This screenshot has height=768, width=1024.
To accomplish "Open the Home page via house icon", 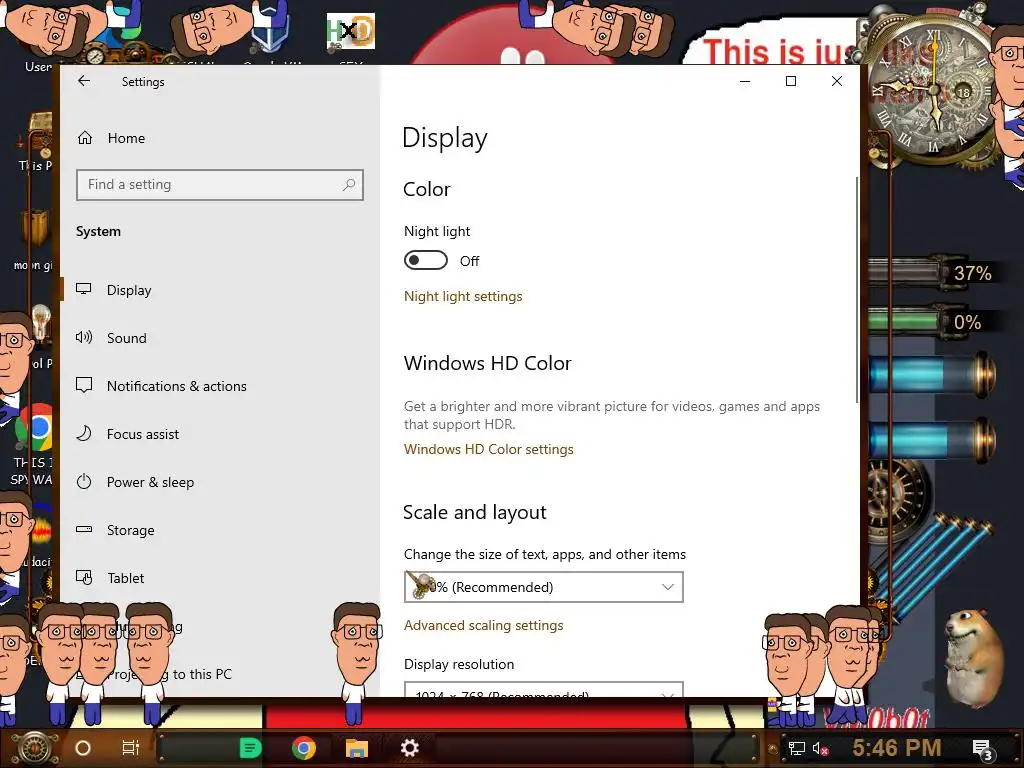I will (85, 138).
